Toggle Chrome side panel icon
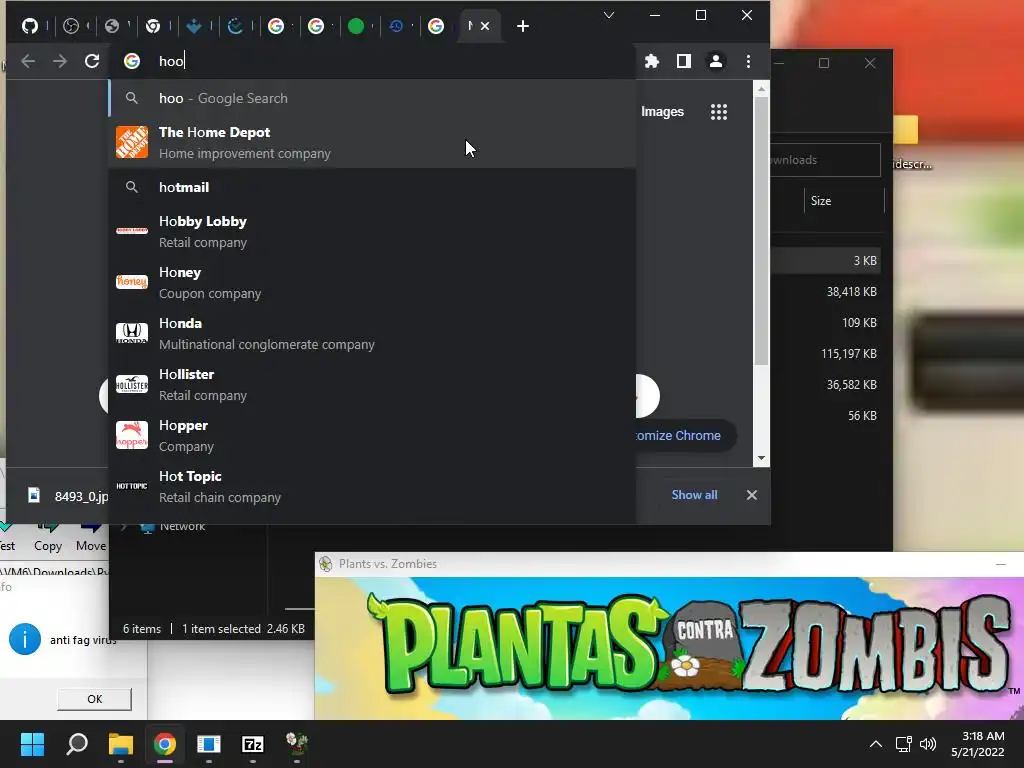1024x768 pixels. click(684, 61)
